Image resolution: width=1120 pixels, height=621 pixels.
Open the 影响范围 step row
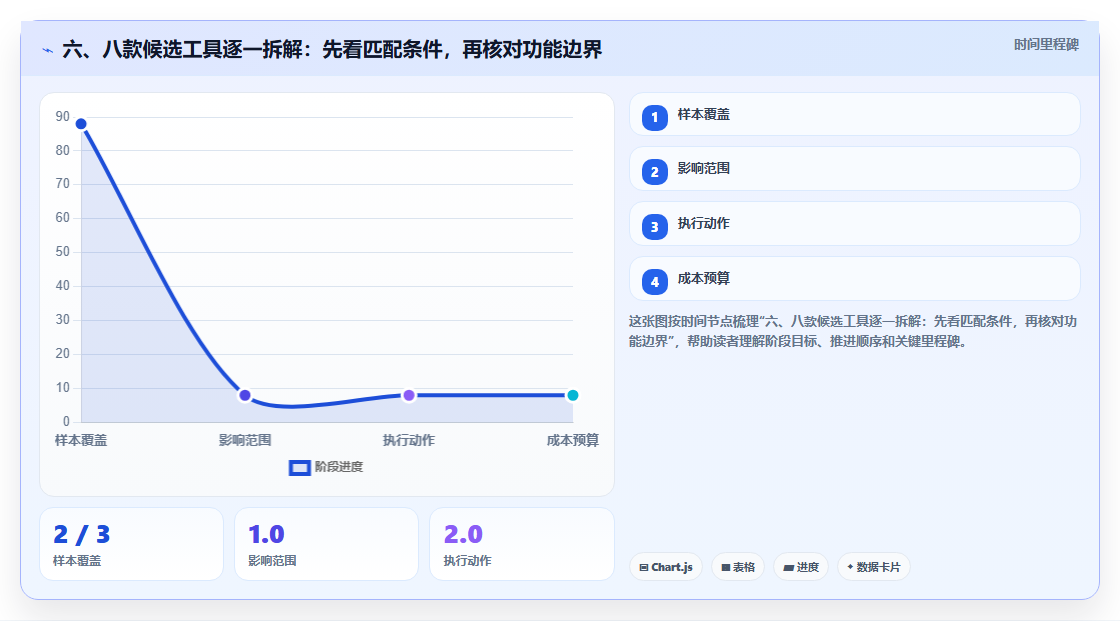coord(854,169)
